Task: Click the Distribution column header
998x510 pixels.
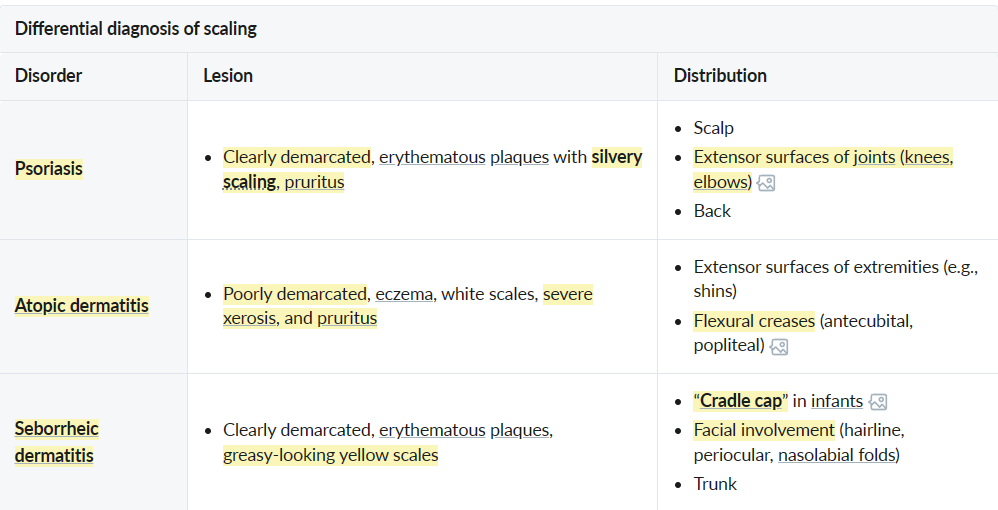Action: (x=720, y=75)
